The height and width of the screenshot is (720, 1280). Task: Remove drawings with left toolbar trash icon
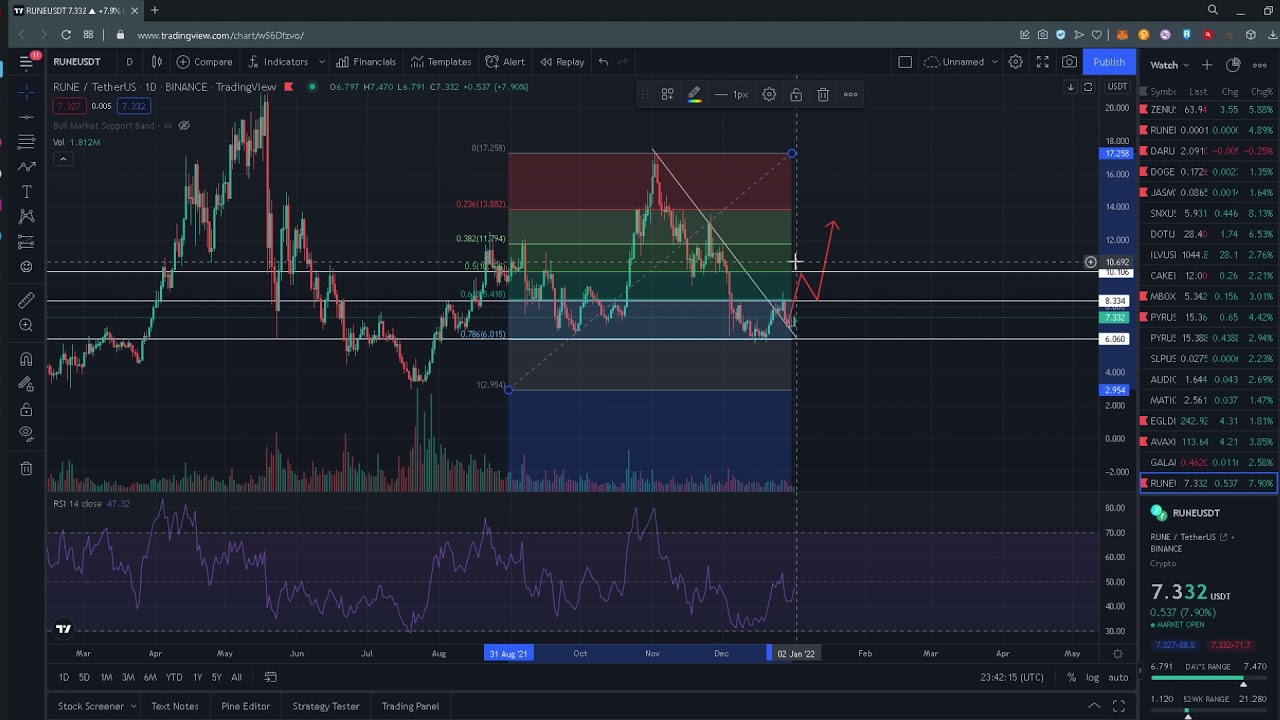coord(26,468)
